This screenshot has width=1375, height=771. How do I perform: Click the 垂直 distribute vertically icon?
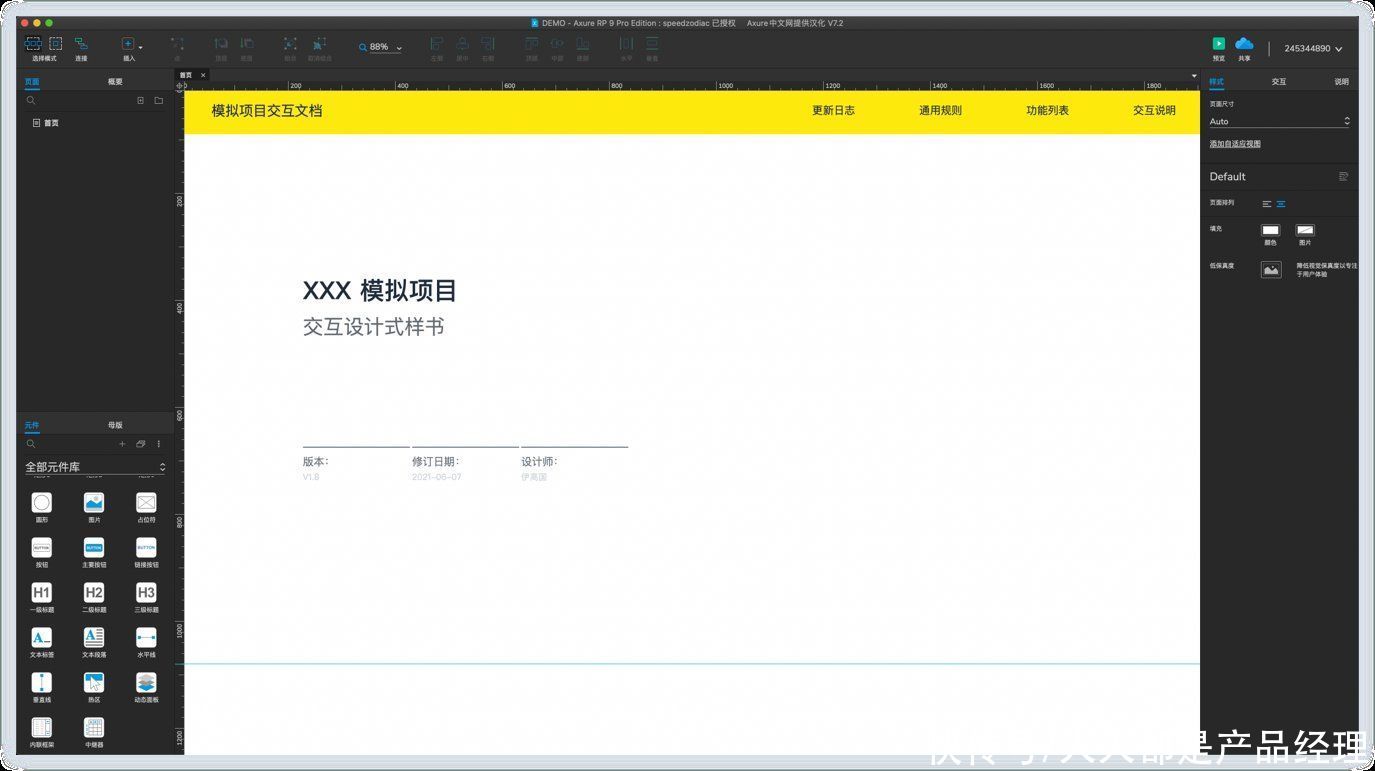click(x=652, y=44)
